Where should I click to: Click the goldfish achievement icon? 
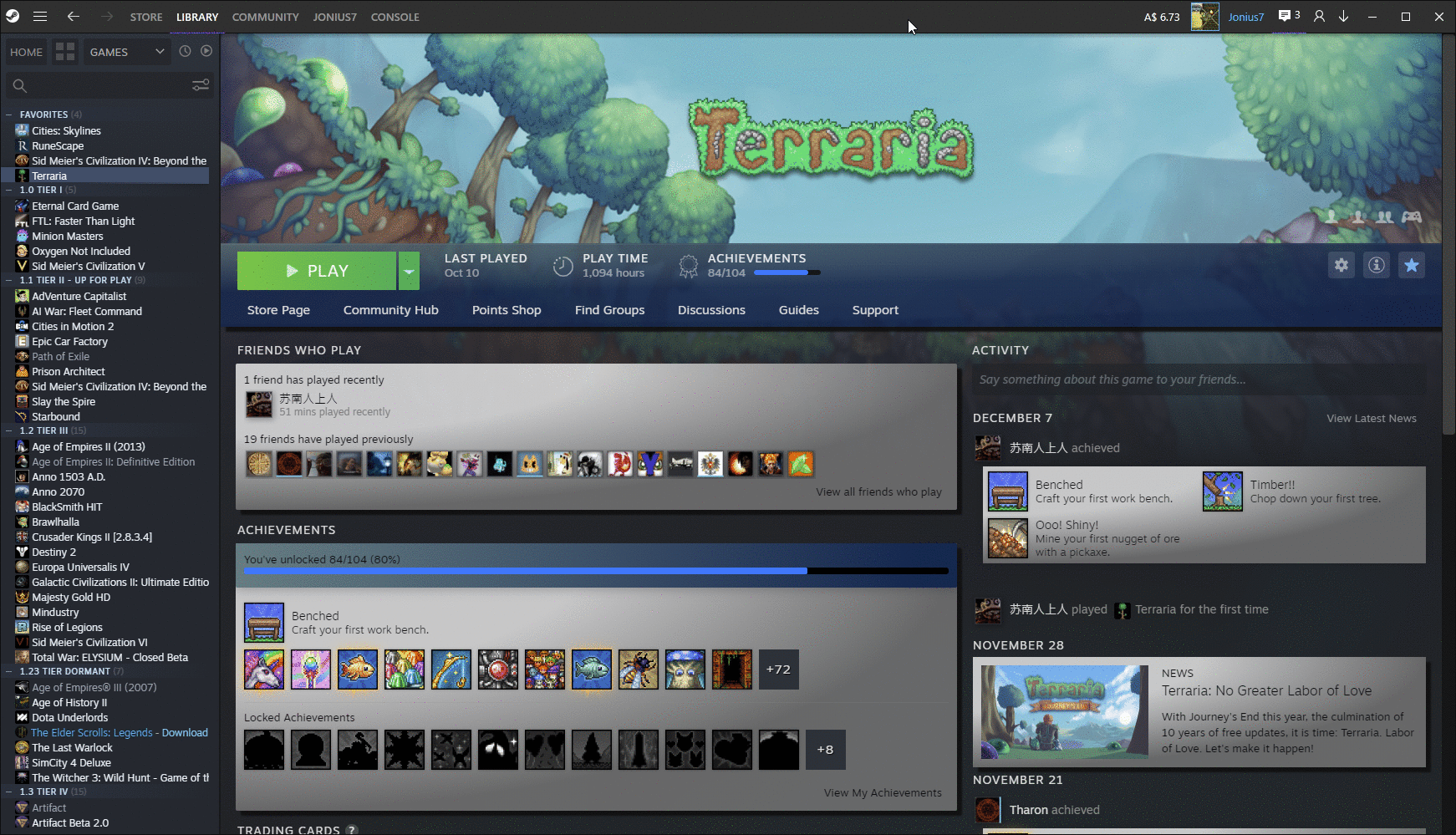pyautogui.click(x=358, y=670)
